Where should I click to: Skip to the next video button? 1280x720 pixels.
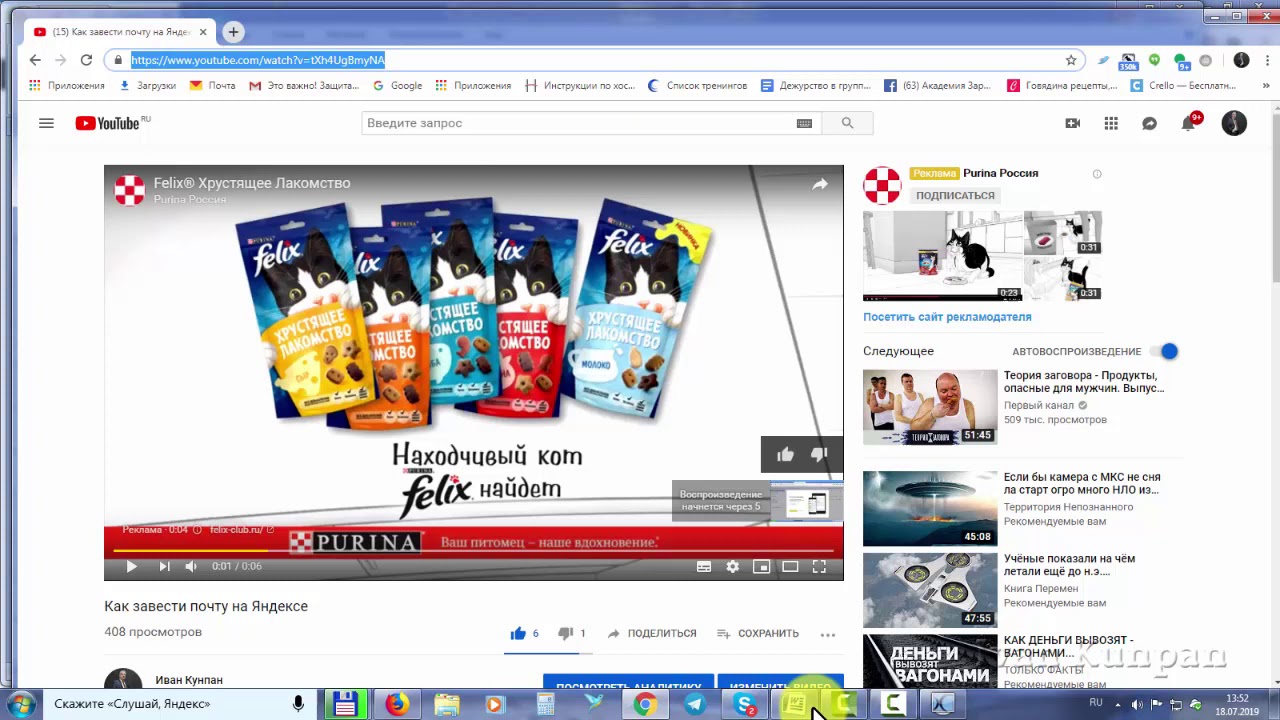(164, 566)
